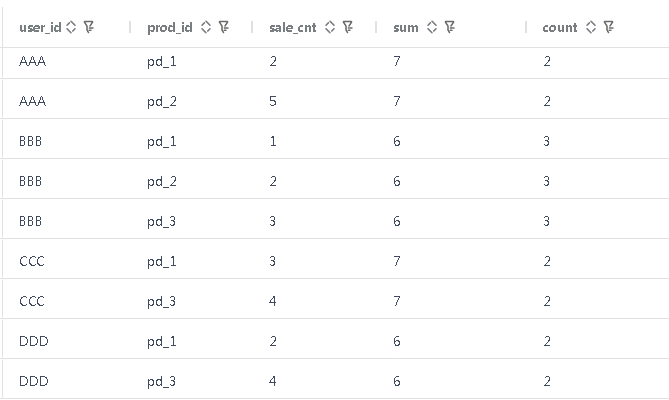Click the count column header label
The height and width of the screenshot is (400, 669).
pyautogui.click(x=560, y=28)
